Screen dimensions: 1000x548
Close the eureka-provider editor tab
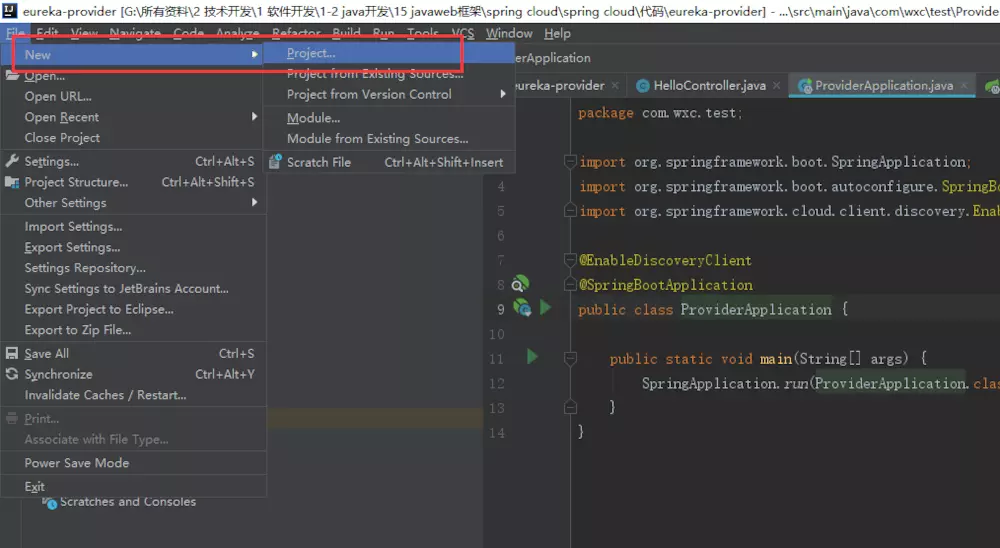click(615, 85)
